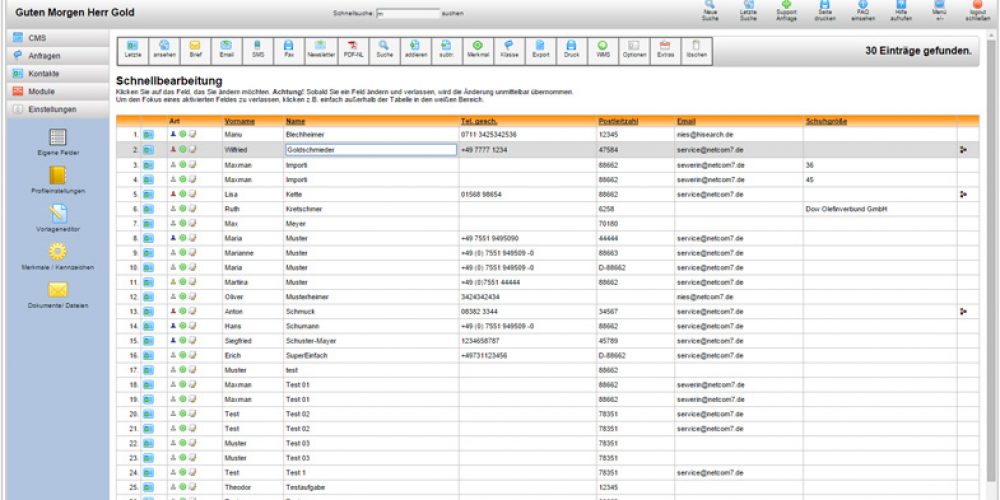
Task: Click the Brief toolbar icon
Action: coord(195,50)
